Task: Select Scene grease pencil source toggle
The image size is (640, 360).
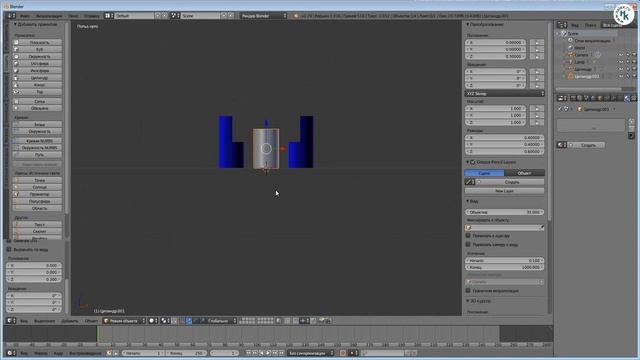Action: tap(484, 173)
